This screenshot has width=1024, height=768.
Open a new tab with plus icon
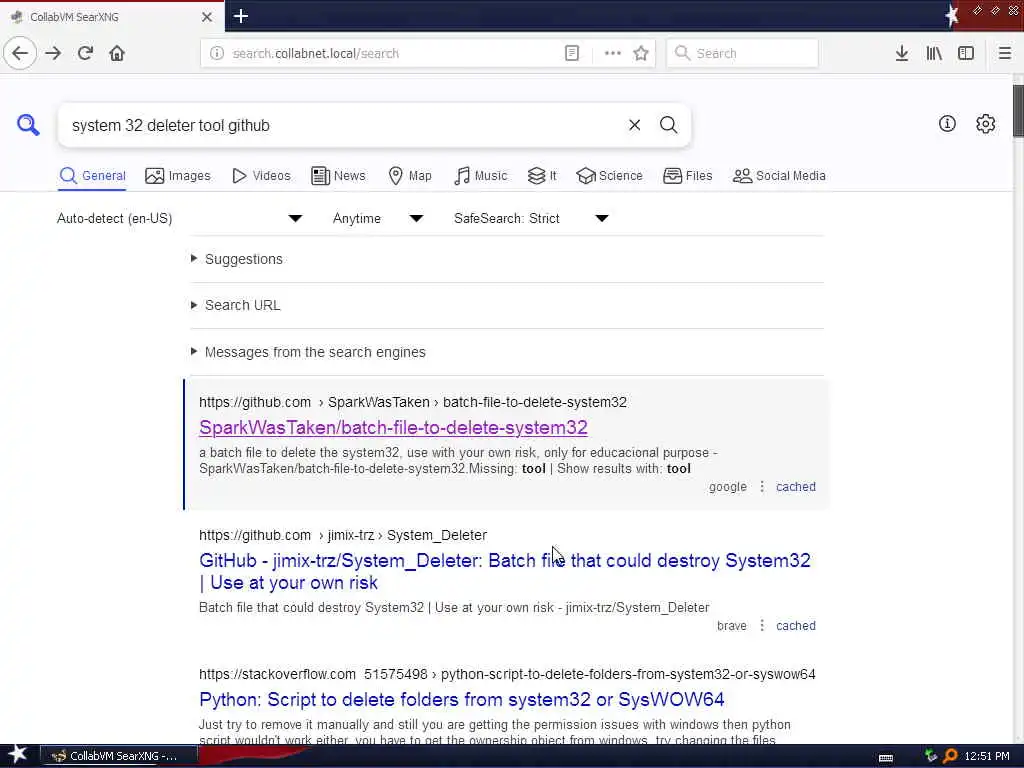pyautogui.click(x=241, y=16)
